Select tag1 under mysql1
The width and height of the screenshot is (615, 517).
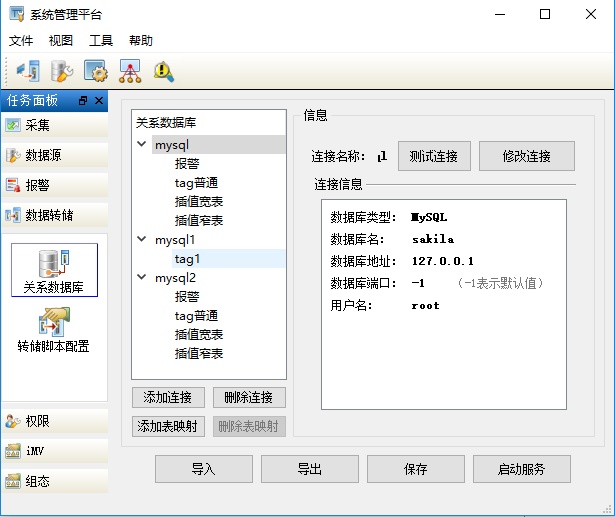click(x=189, y=259)
